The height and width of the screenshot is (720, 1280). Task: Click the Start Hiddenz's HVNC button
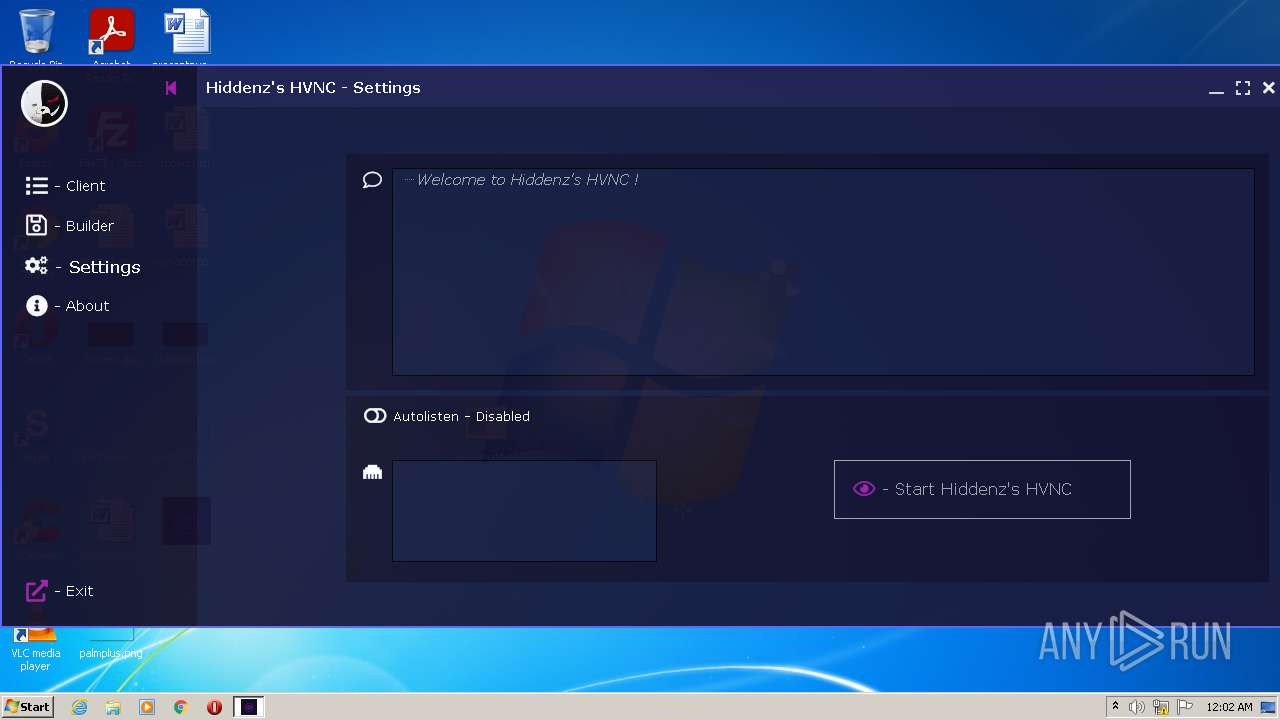982,489
